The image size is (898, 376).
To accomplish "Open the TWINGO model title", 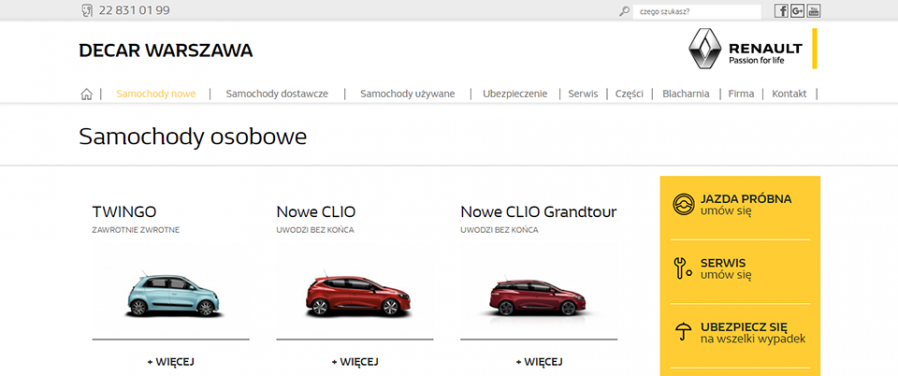I will (124, 212).
